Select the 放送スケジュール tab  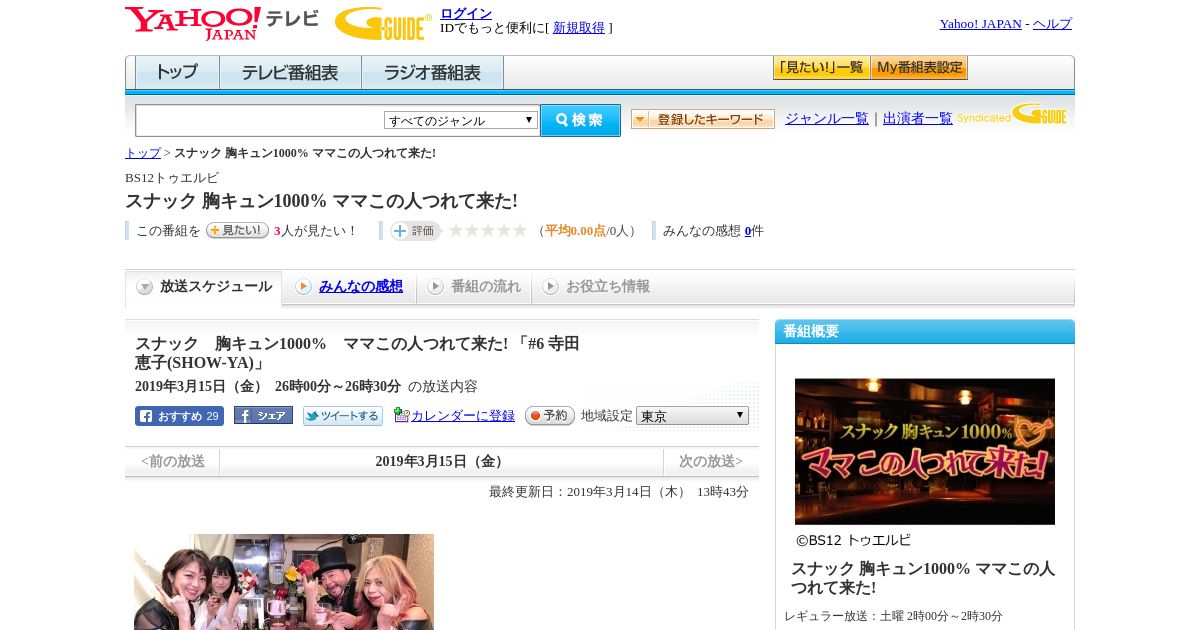pyautogui.click(x=204, y=287)
